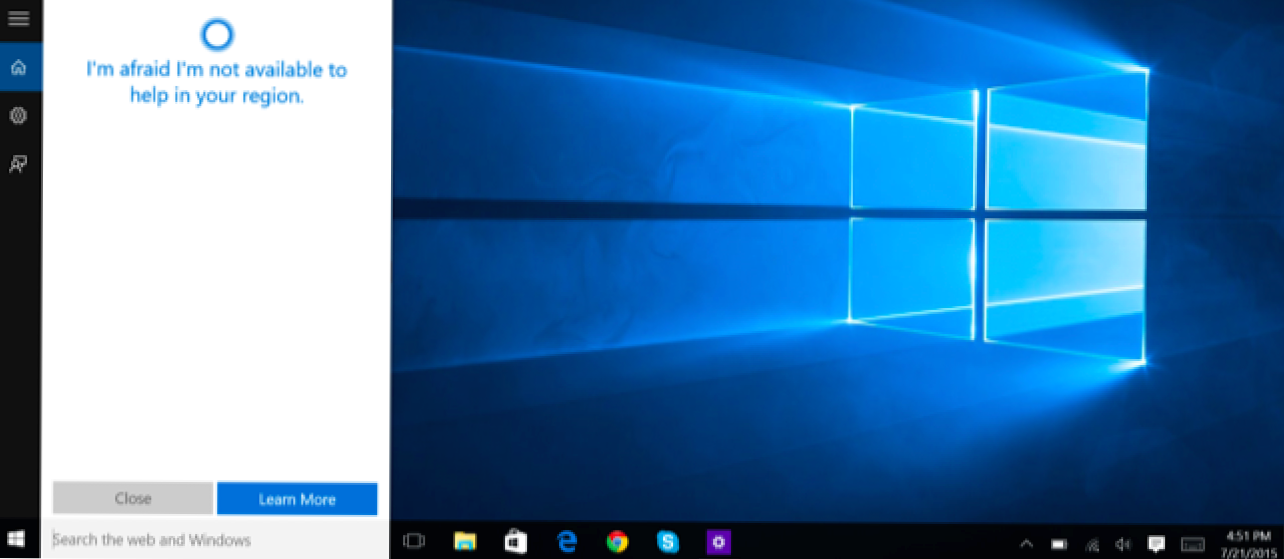Launch Microsoft Edge browser
This screenshot has width=1284, height=559.
tap(567, 541)
